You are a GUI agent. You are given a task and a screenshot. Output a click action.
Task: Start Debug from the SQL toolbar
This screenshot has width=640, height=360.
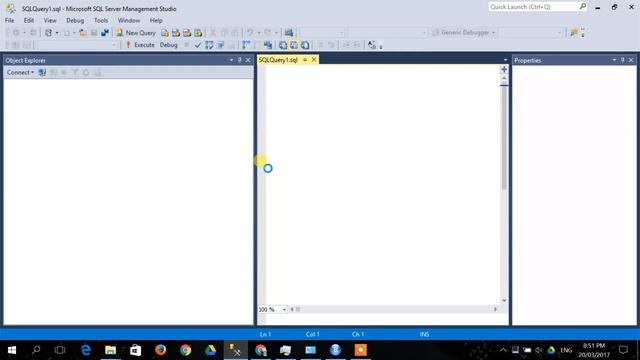[x=169, y=45]
